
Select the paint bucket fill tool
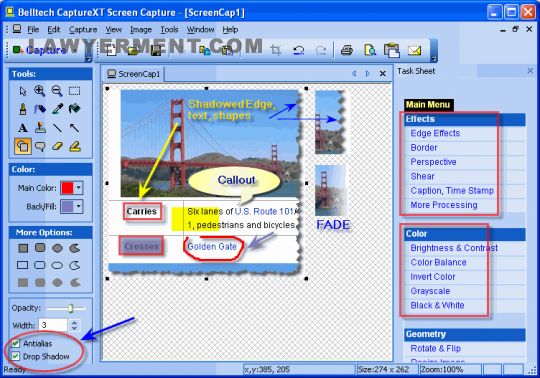74,109
